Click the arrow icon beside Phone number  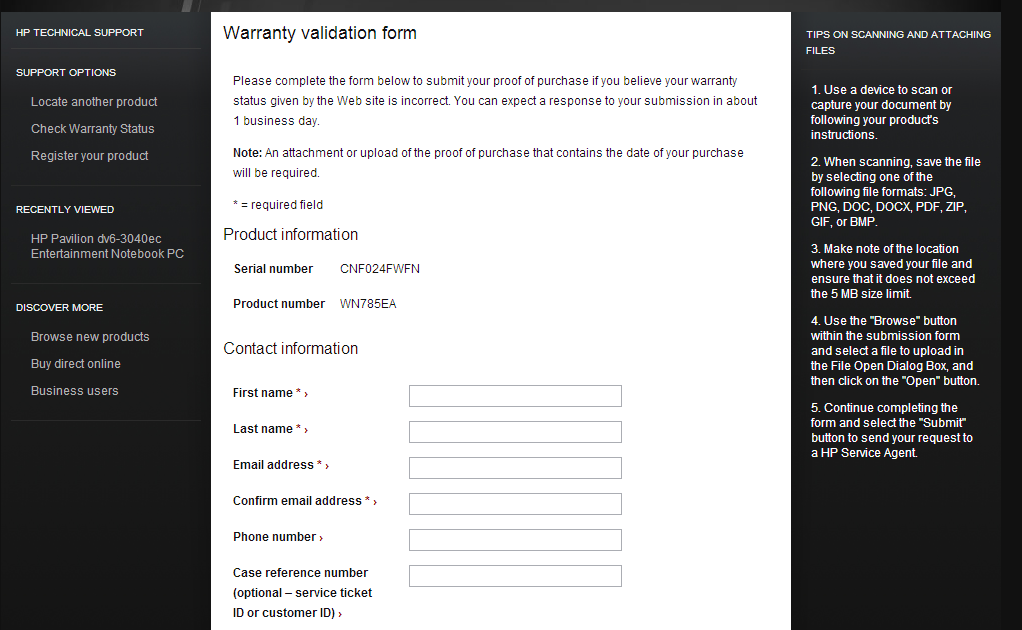coord(321,538)
